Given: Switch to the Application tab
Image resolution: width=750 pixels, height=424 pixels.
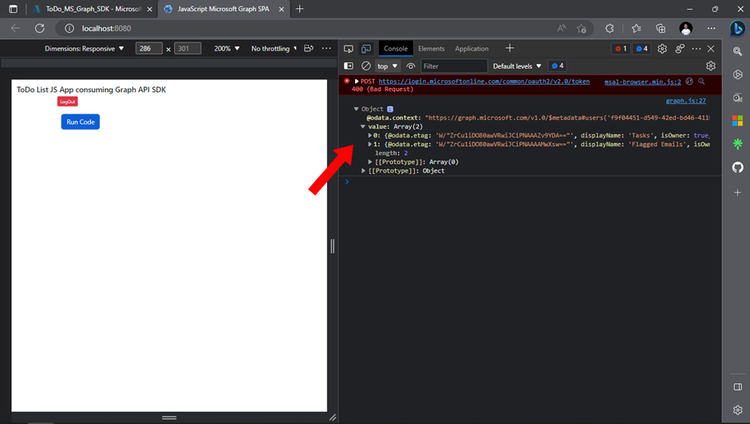Looking at the screenshot, I should tap(472, 49).
